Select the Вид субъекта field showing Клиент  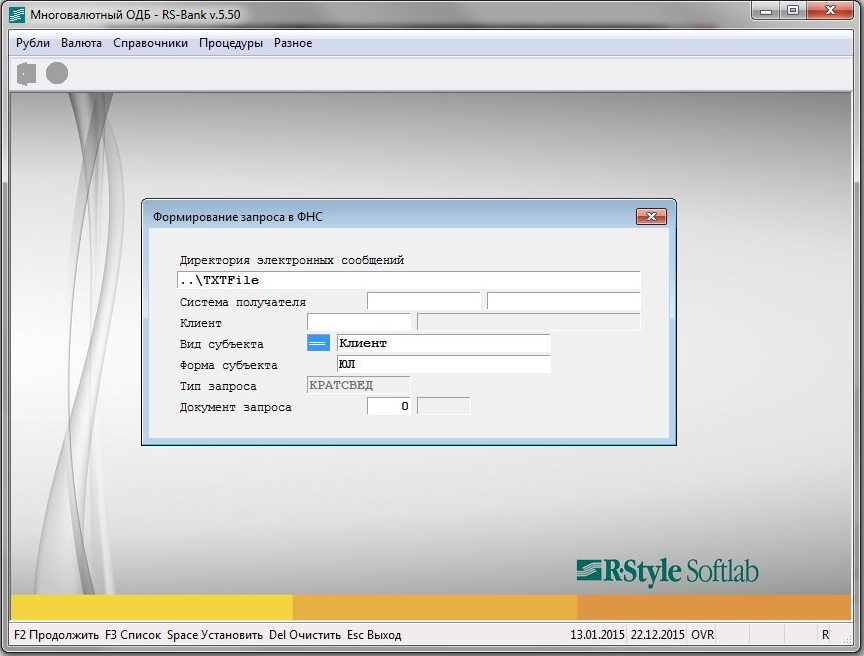click(443, 344)
